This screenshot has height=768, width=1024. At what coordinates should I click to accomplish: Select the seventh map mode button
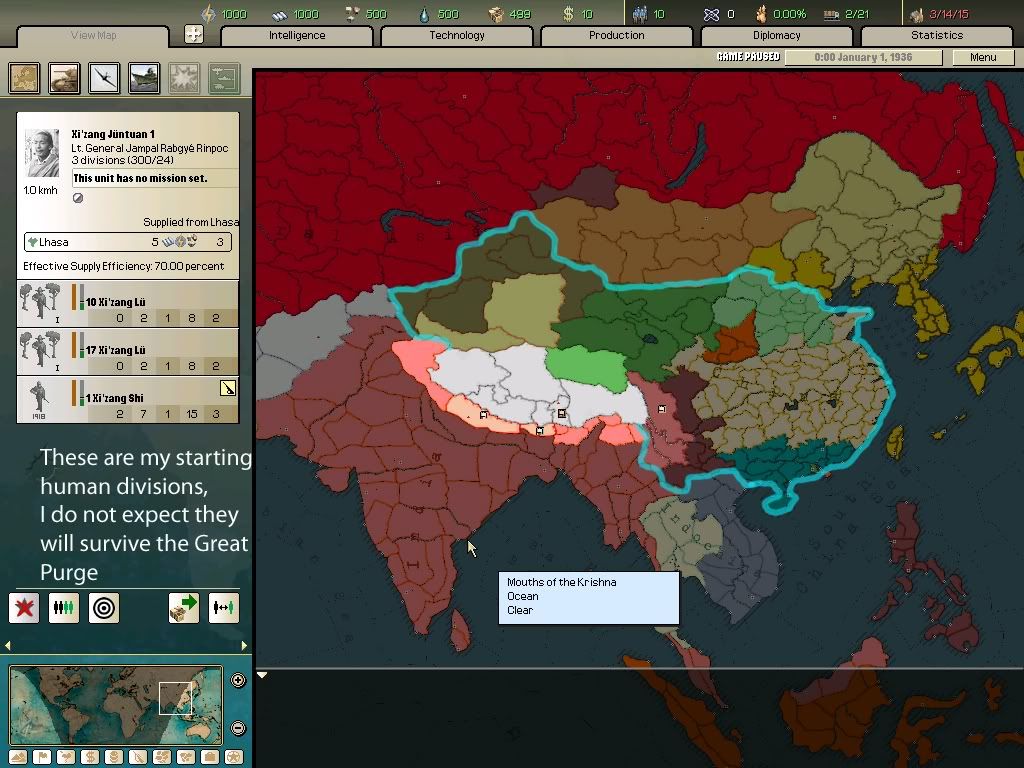[x=162, y=757]
